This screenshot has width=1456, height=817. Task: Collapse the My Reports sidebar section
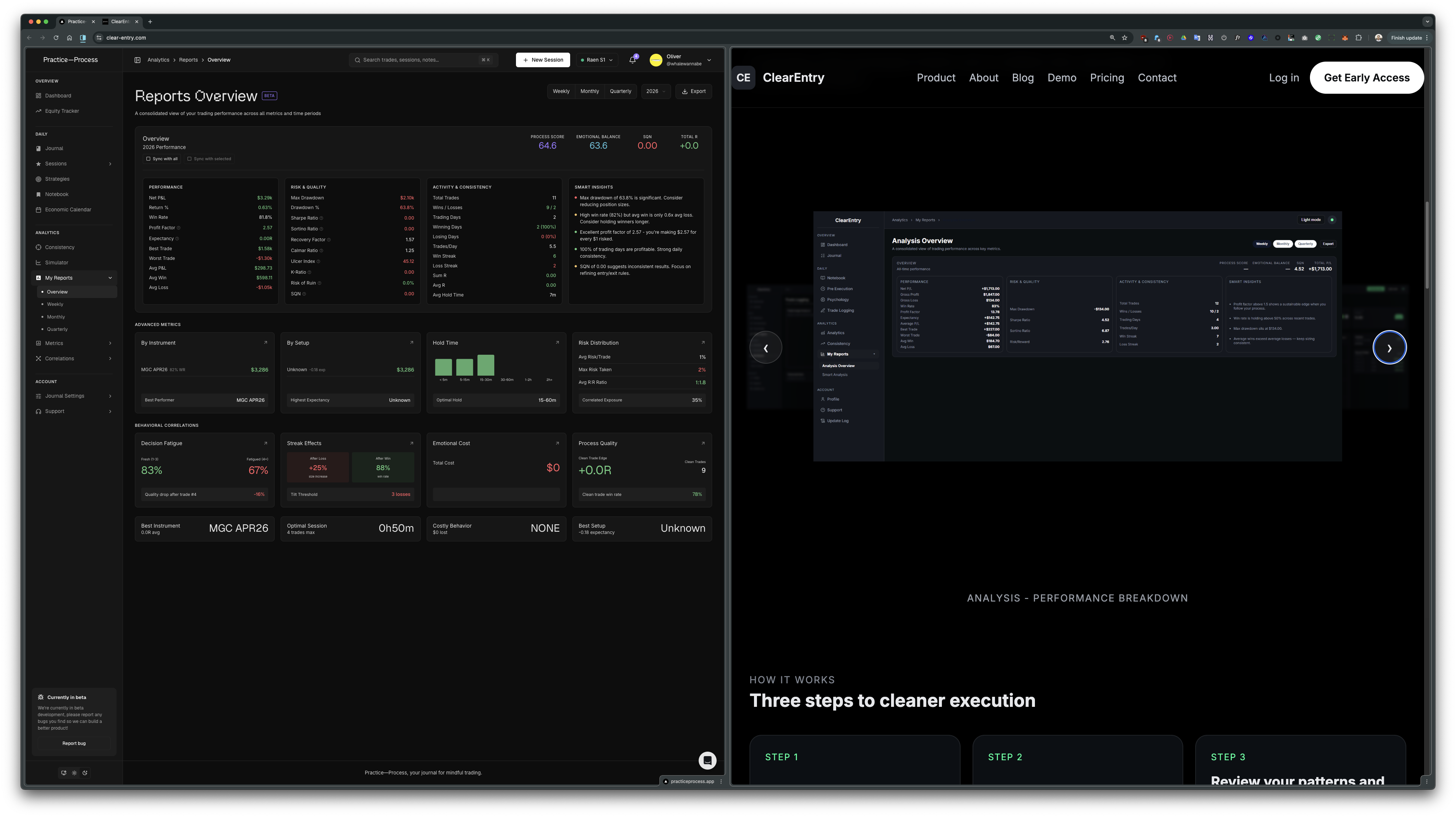(109, 278)
